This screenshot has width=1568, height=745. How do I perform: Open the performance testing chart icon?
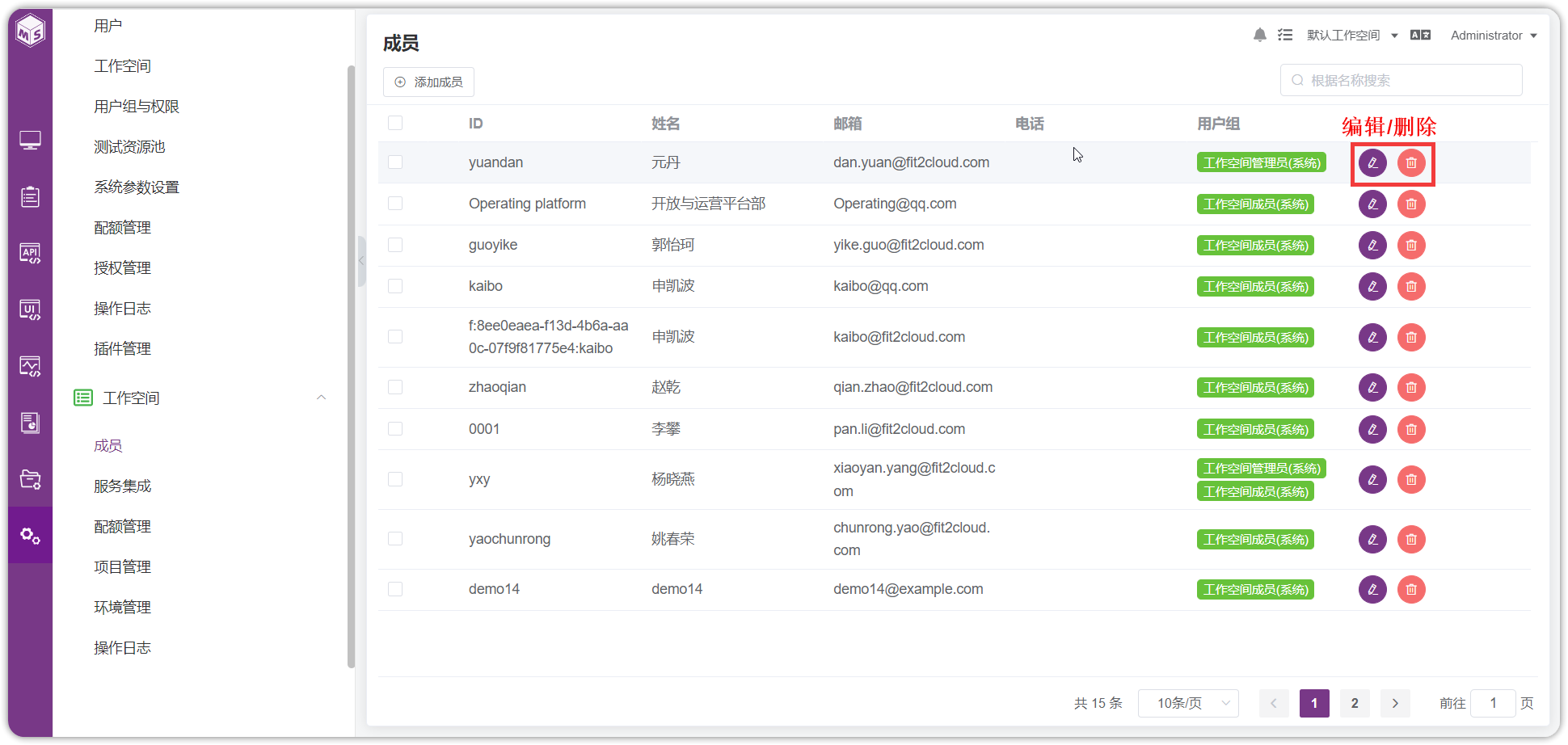coord(31,366)
